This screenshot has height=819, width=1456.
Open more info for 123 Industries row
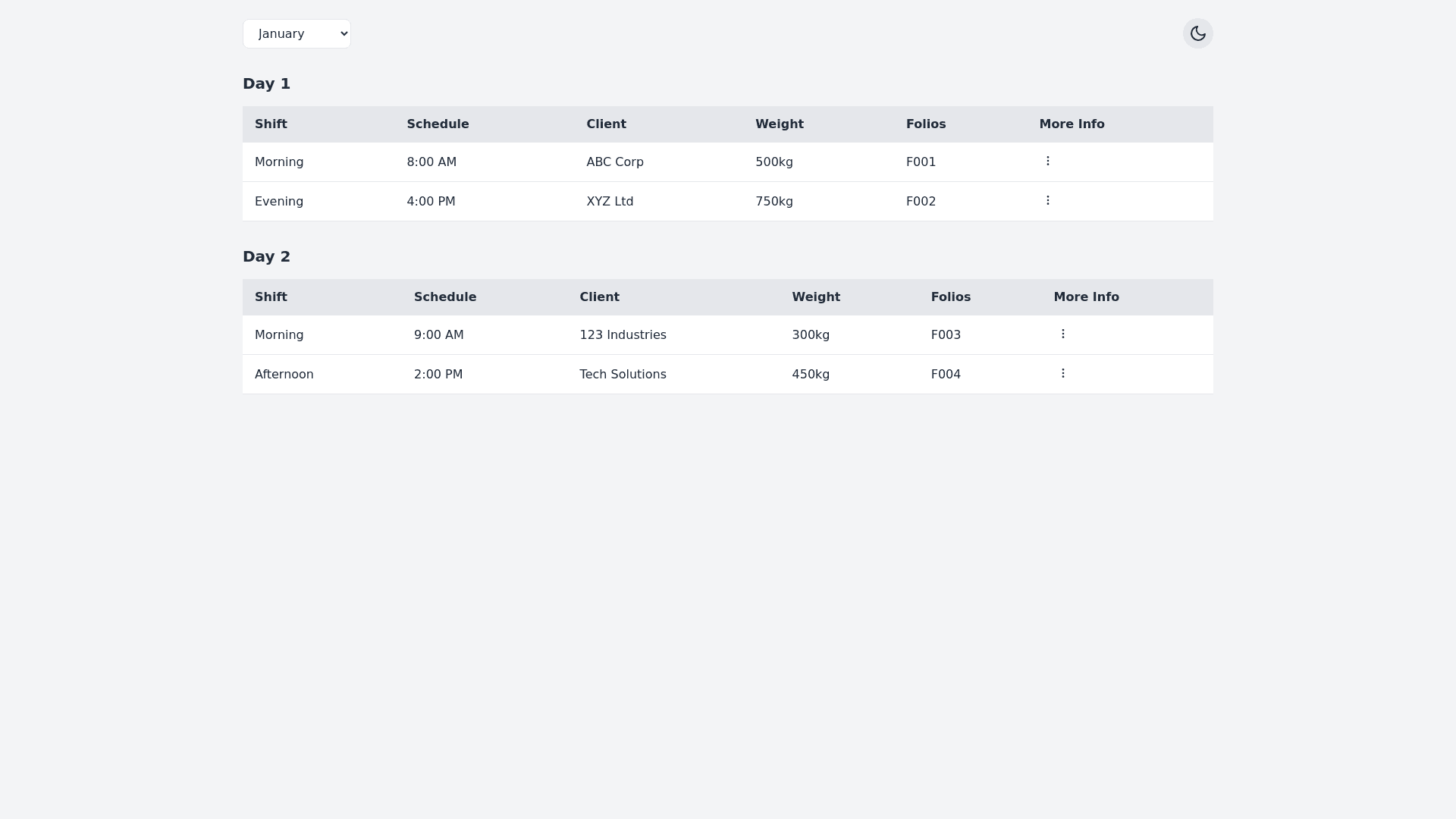[1062, 334]
